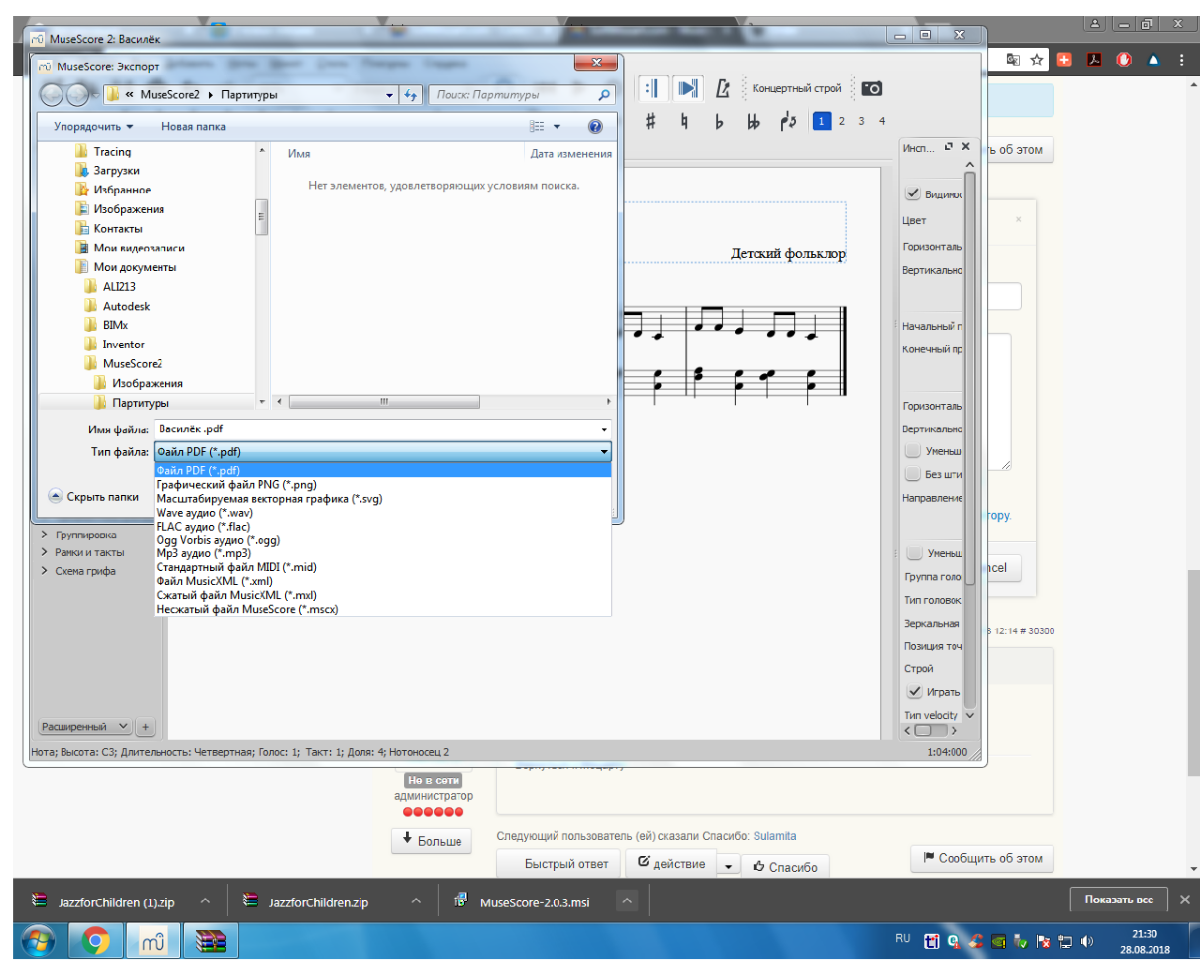1200x960 pixels.
Task: Toggle second Уменьш checkbox in Inspector
Action: click(914, 553)
